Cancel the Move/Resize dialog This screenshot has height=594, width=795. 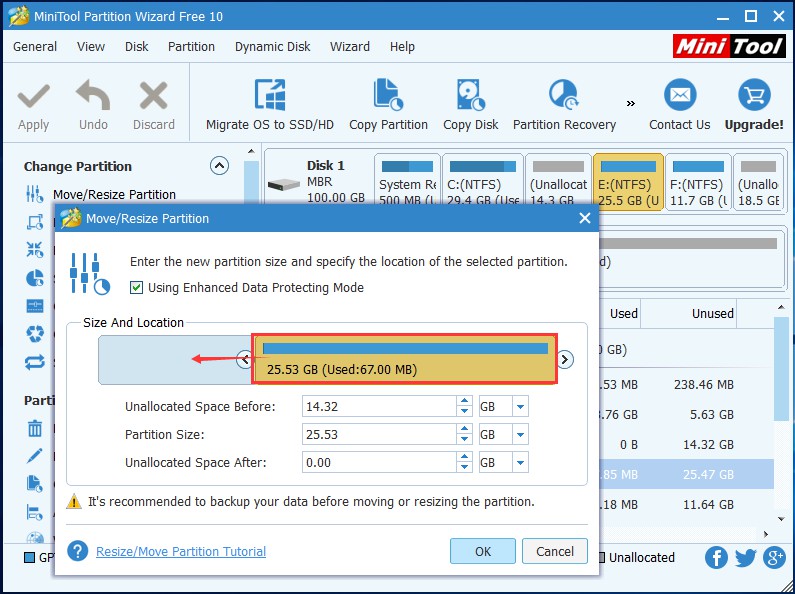[555, 551]
